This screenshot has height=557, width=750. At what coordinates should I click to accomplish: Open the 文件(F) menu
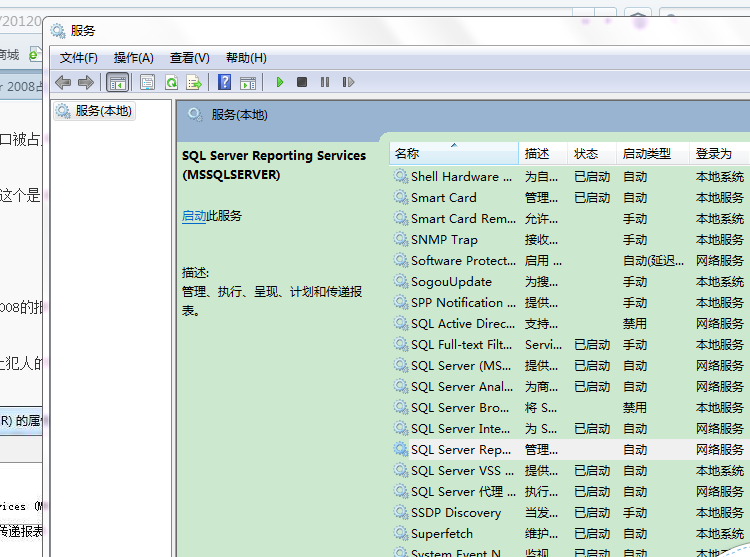[x=78, y=58]
